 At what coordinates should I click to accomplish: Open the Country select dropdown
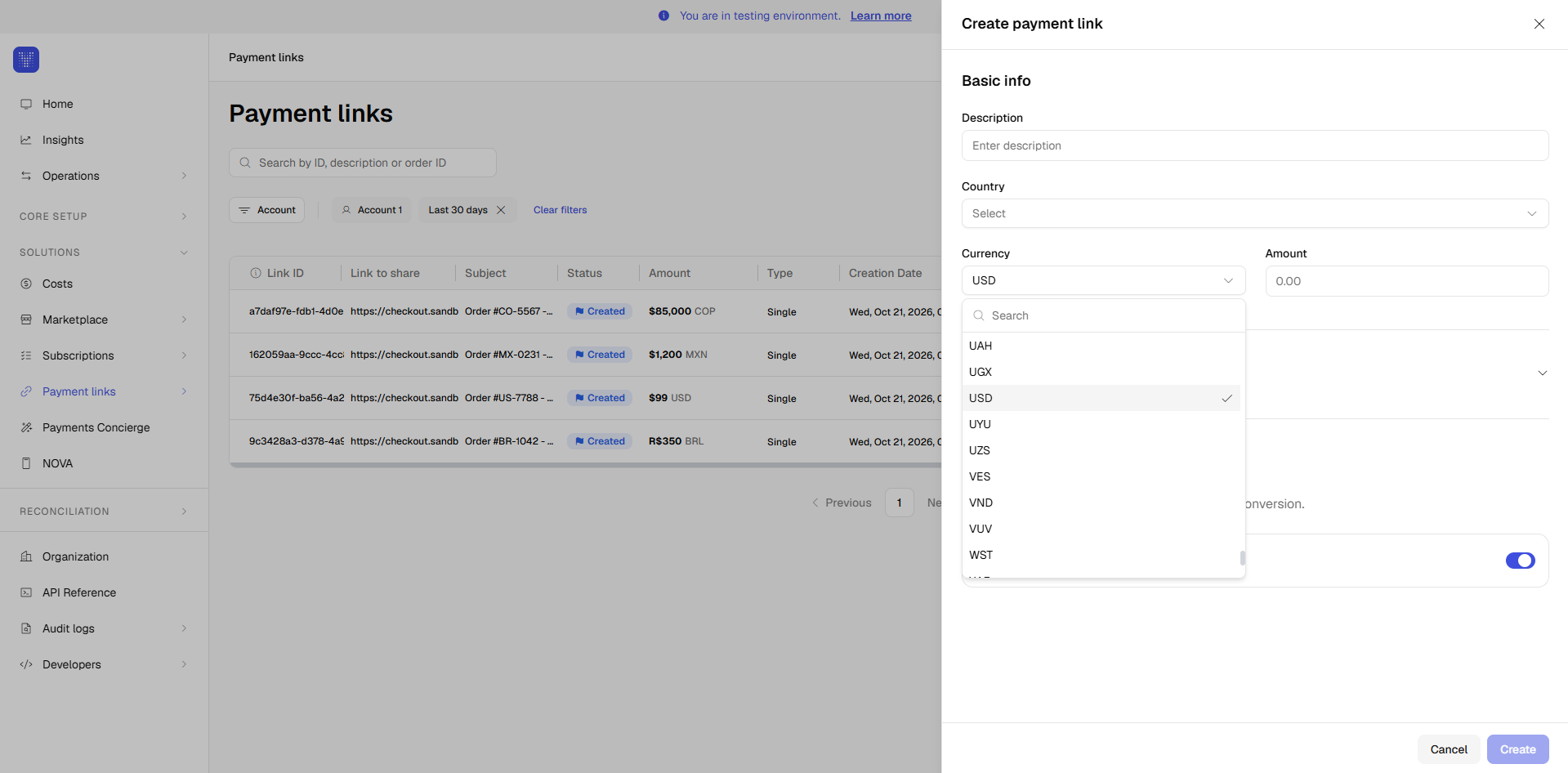click(x=1255, y=213)
